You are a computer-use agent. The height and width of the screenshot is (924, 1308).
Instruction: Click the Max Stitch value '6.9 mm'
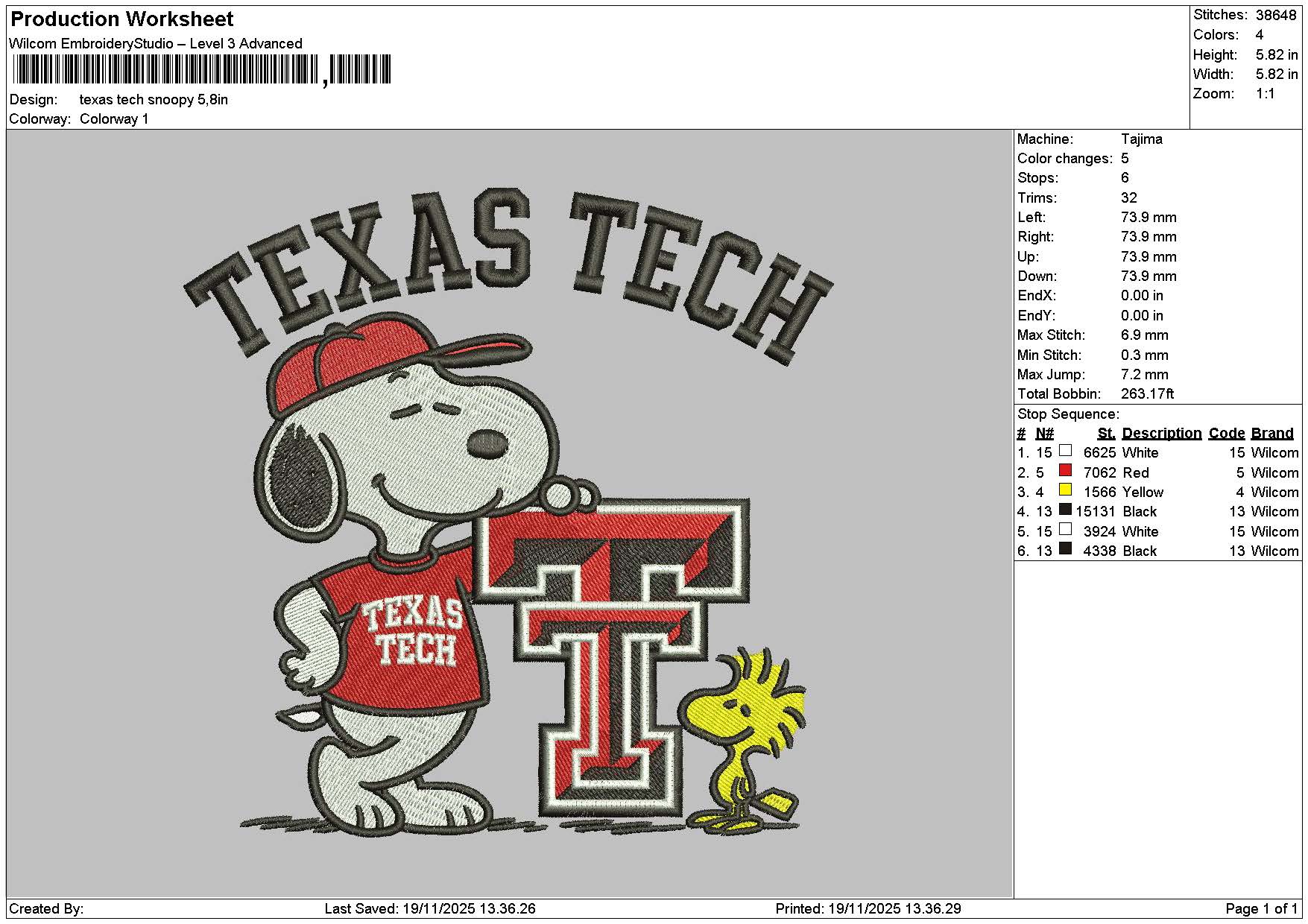(x=1145, y=335)
